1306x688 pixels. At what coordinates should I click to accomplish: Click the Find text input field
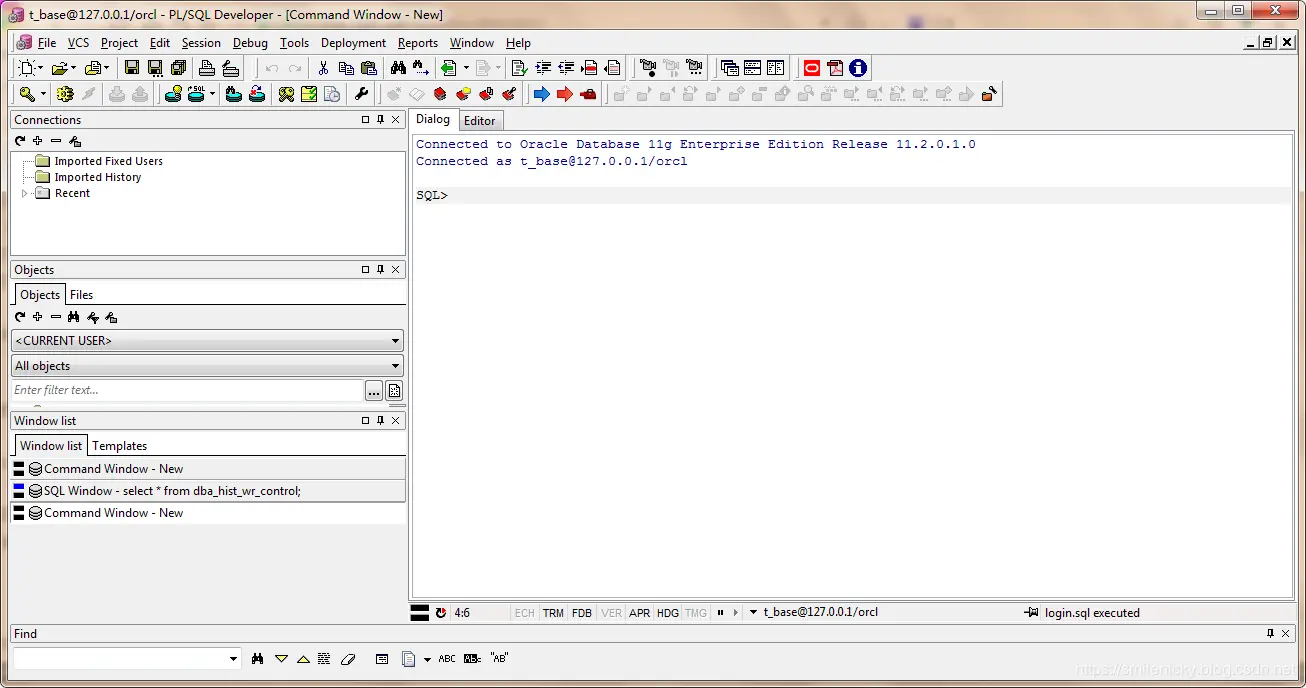[120, 659]
